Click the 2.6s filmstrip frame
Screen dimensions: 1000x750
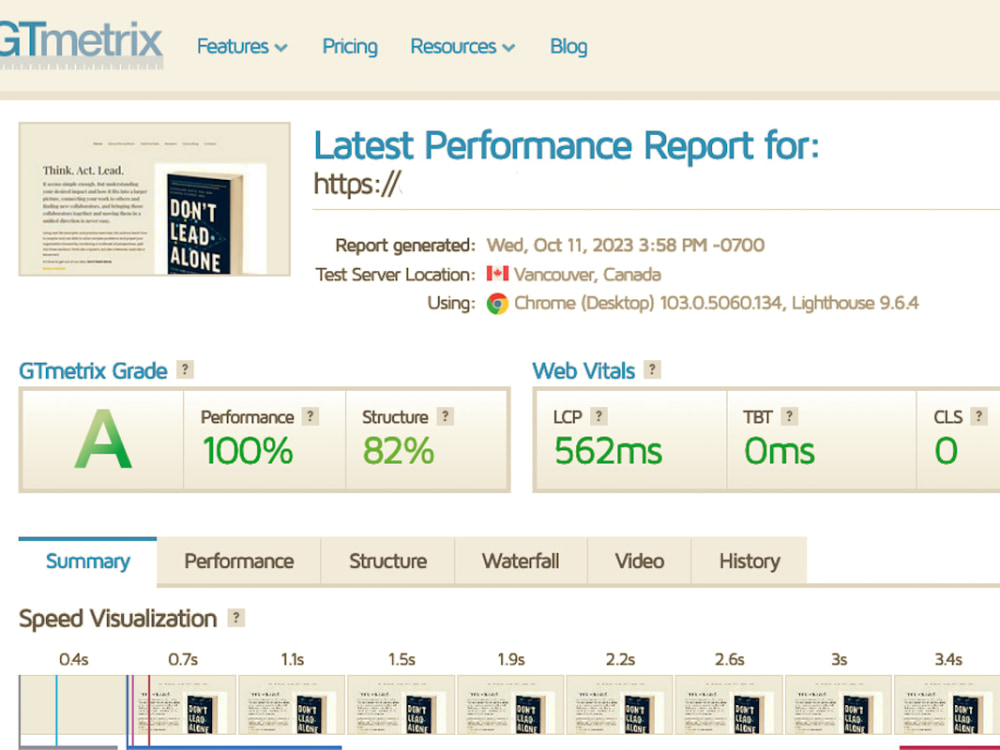729,705
